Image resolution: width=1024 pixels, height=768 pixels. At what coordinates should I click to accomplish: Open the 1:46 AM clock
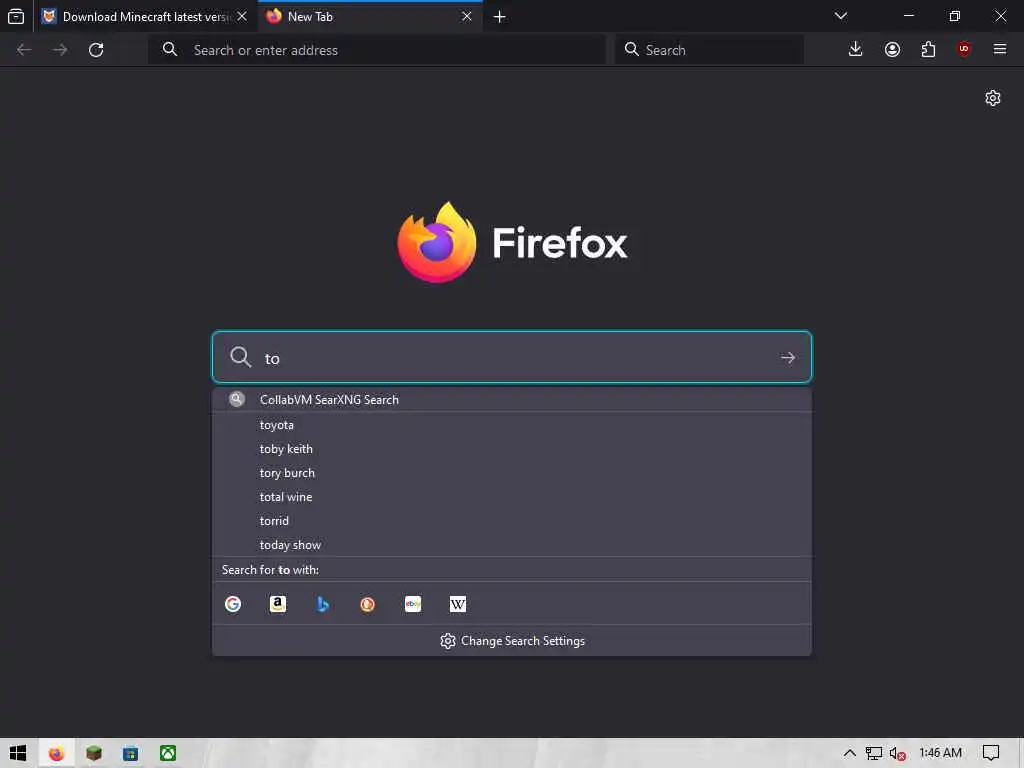(x=940, y=753)
